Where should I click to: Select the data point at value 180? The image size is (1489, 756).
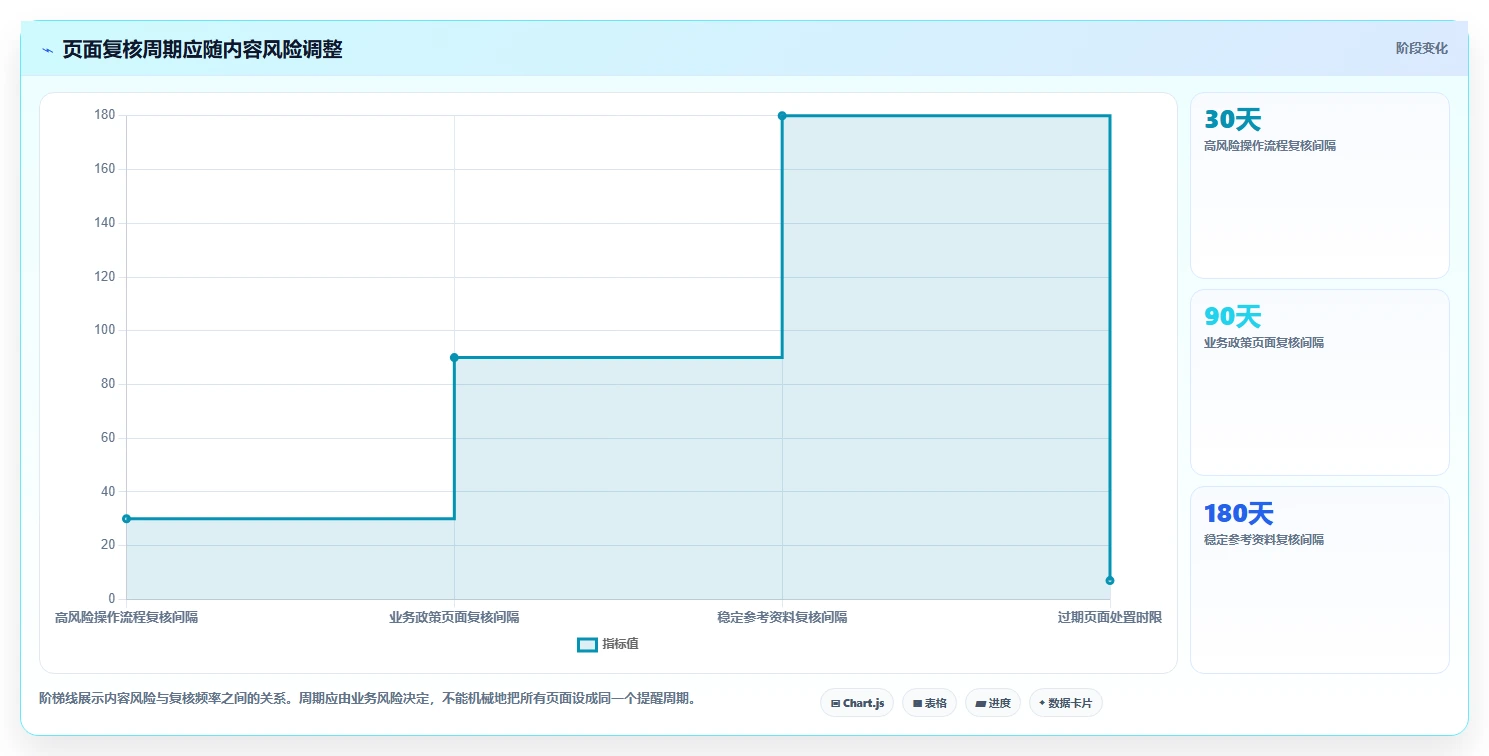(782, 116)
